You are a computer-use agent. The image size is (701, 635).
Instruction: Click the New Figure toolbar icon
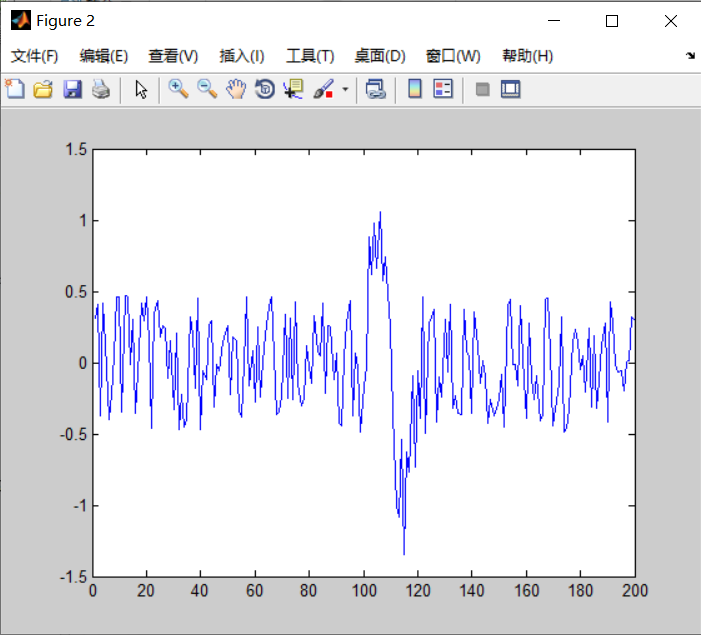pyautogui.click(x=15, y=89)
